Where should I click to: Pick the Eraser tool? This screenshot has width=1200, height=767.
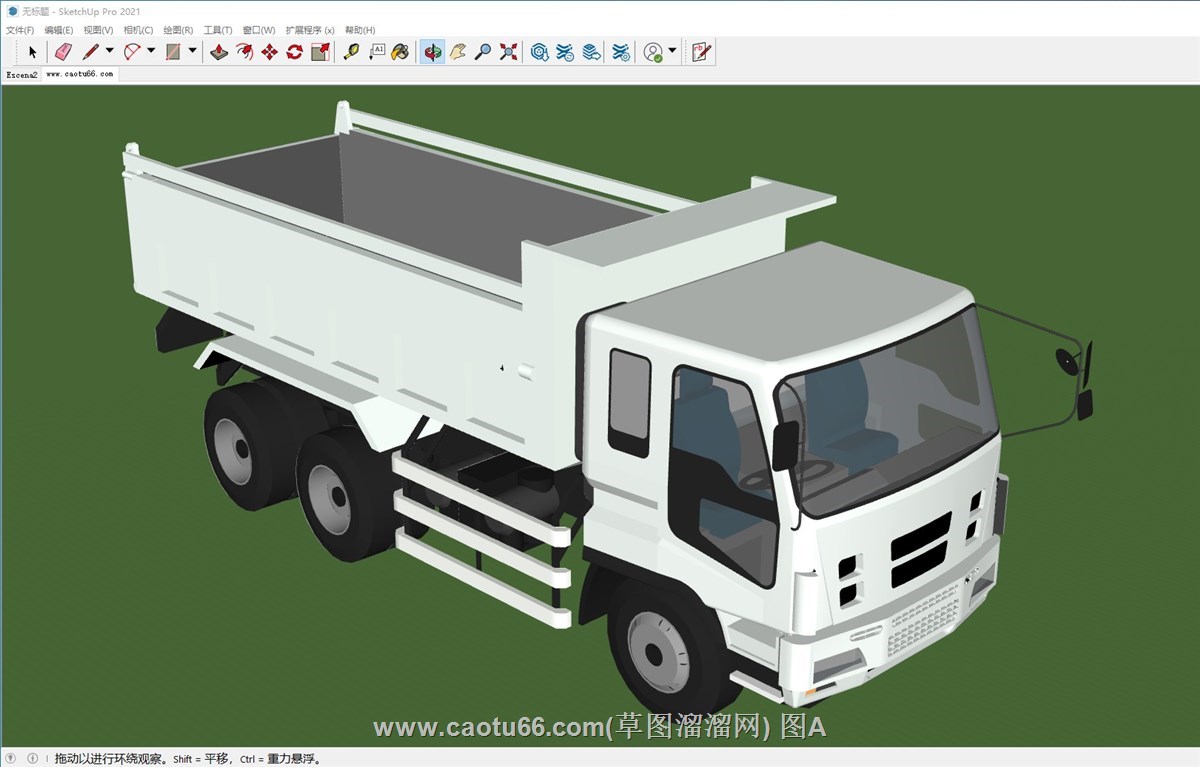pos(63,52)
